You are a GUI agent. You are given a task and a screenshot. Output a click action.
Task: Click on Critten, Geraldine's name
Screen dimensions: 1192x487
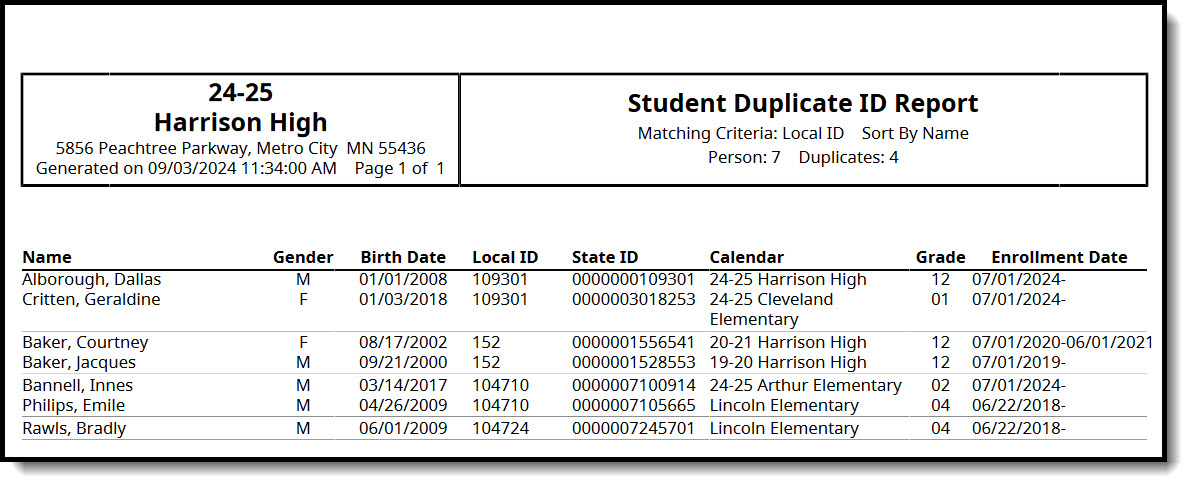click(x=91, y=299)
